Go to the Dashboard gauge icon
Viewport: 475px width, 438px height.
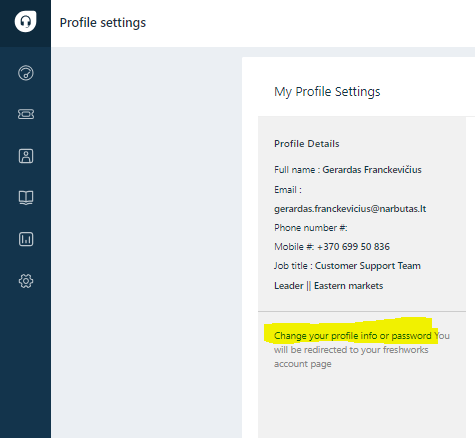pos(26,73)
